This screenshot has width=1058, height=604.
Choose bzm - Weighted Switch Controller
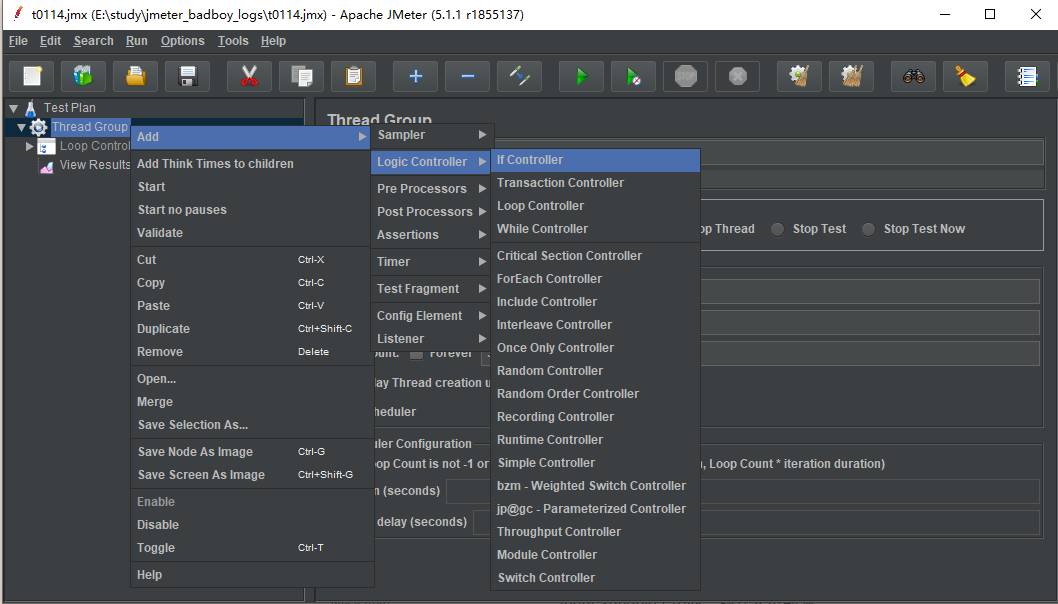(x=595, y=486)
